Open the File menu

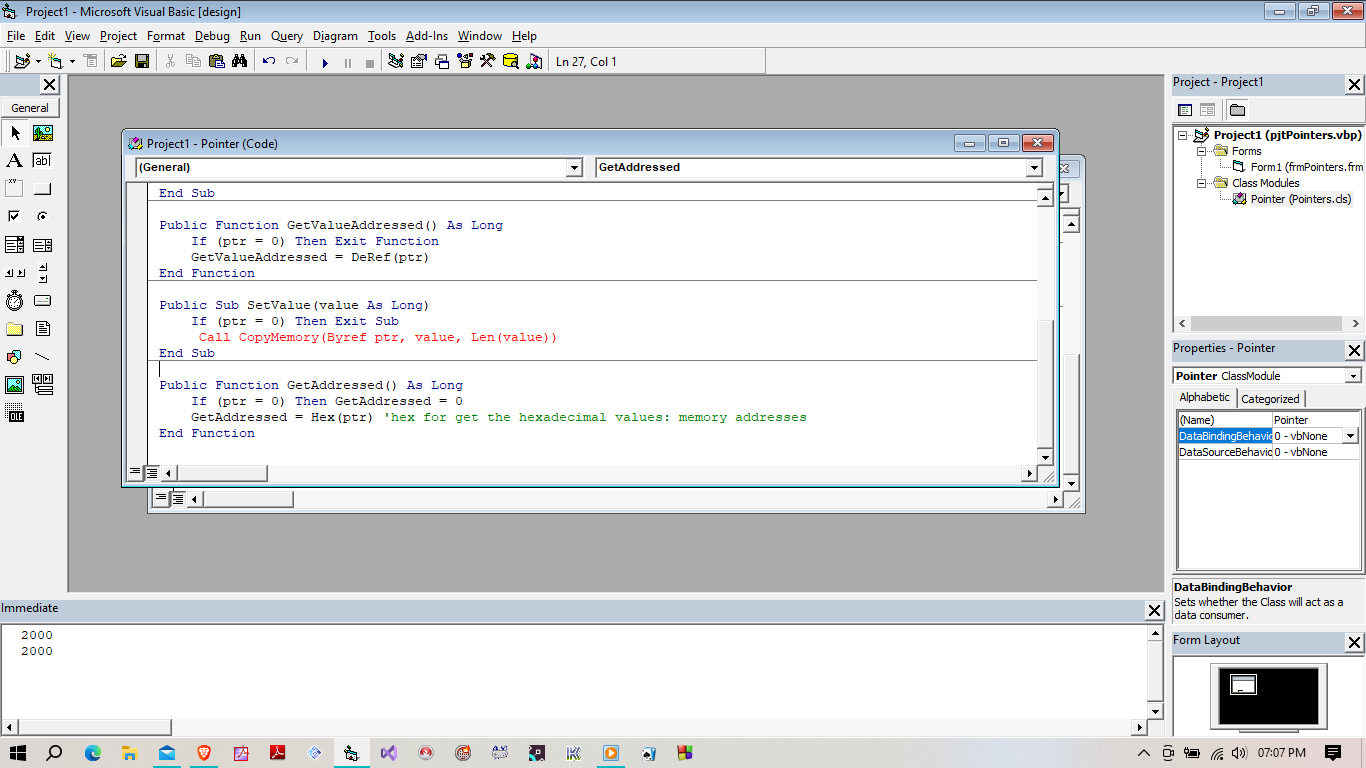[15, 36]
